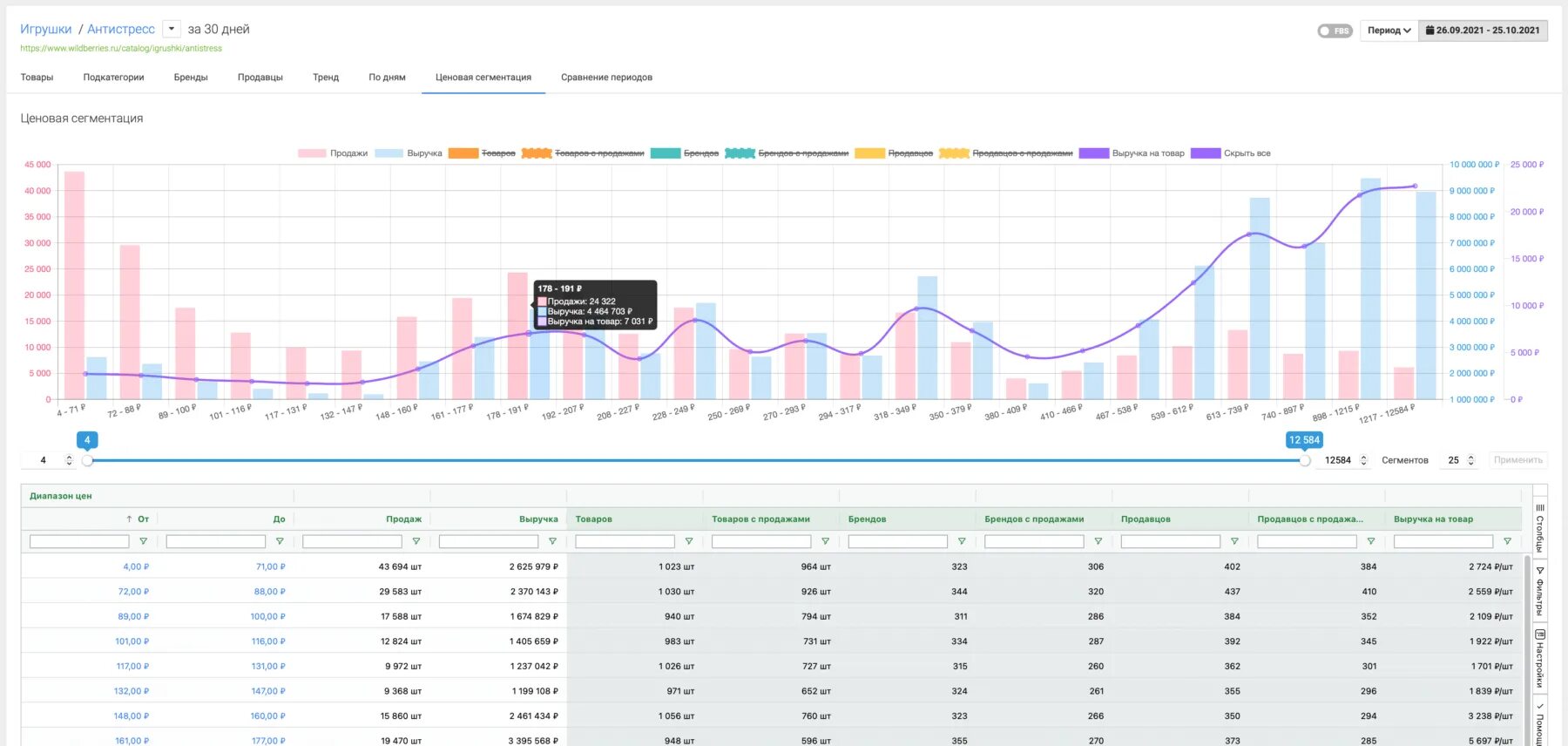
Task: Open the Сравнение периодов tab
Action: click(606, 78)
